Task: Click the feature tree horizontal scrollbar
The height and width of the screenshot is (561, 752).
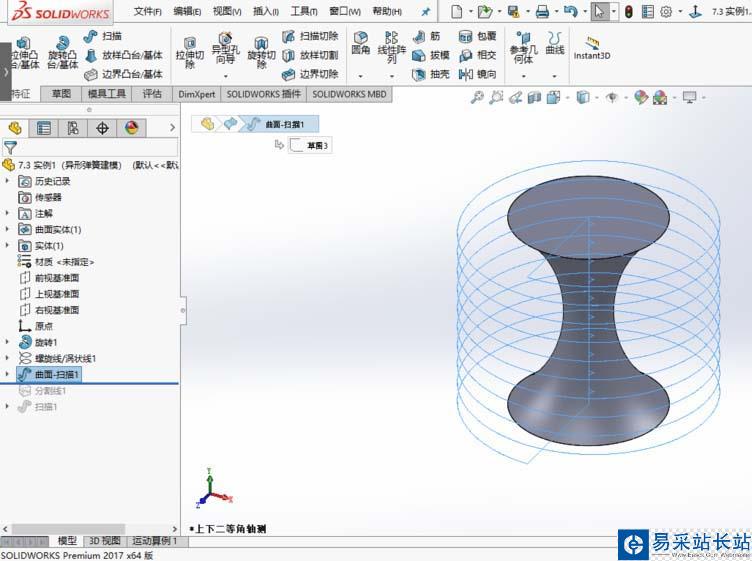Action: click(68, 529)
